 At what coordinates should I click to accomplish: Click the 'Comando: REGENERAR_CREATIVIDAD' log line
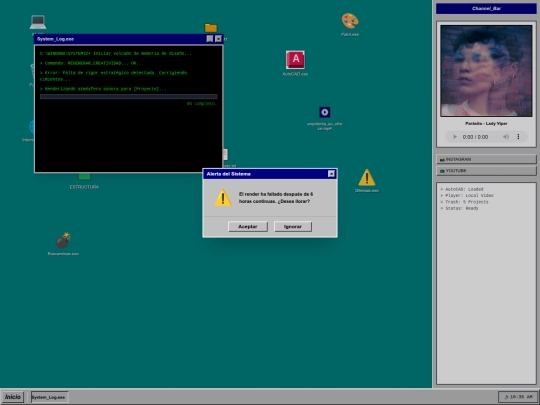(x=89, y=63)
